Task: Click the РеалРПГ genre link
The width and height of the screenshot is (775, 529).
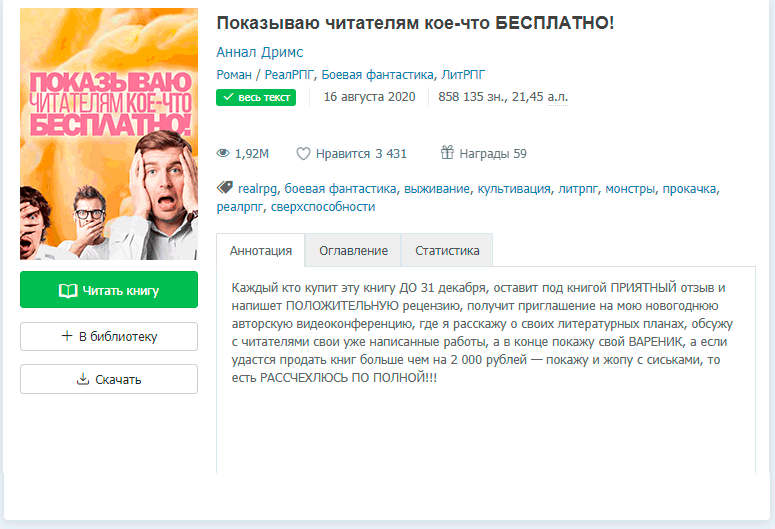Action: pyautogui.click(x=289, y=75)
